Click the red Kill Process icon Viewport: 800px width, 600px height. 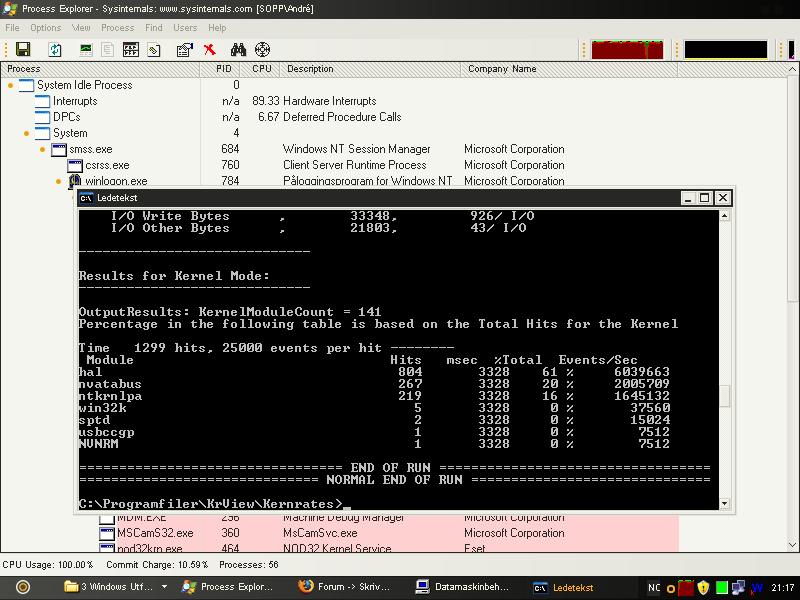[x=209, y=49]
